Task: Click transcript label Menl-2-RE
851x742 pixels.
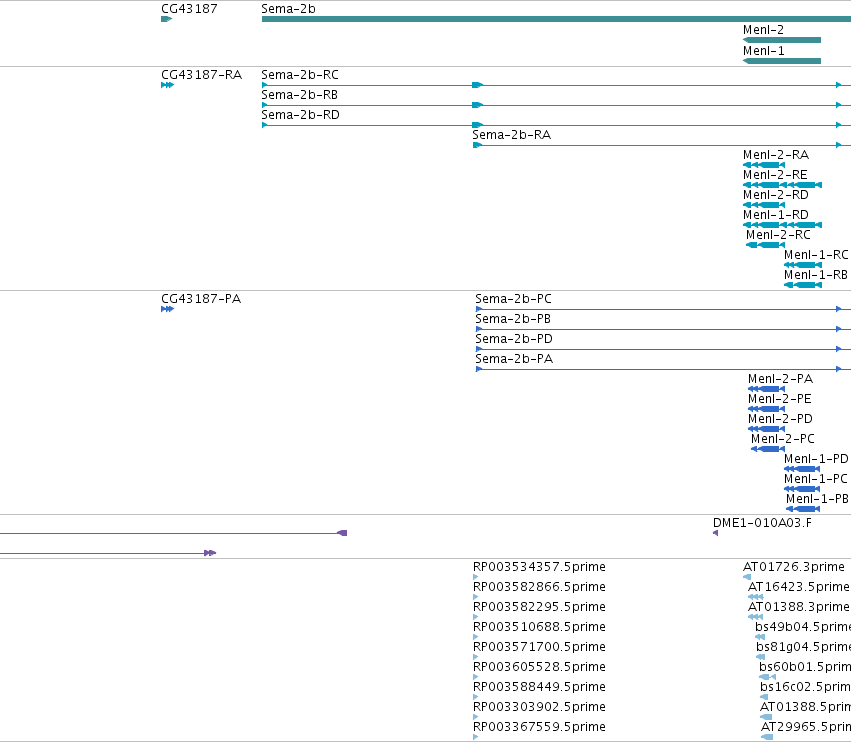Action: (x=775, y=175)
